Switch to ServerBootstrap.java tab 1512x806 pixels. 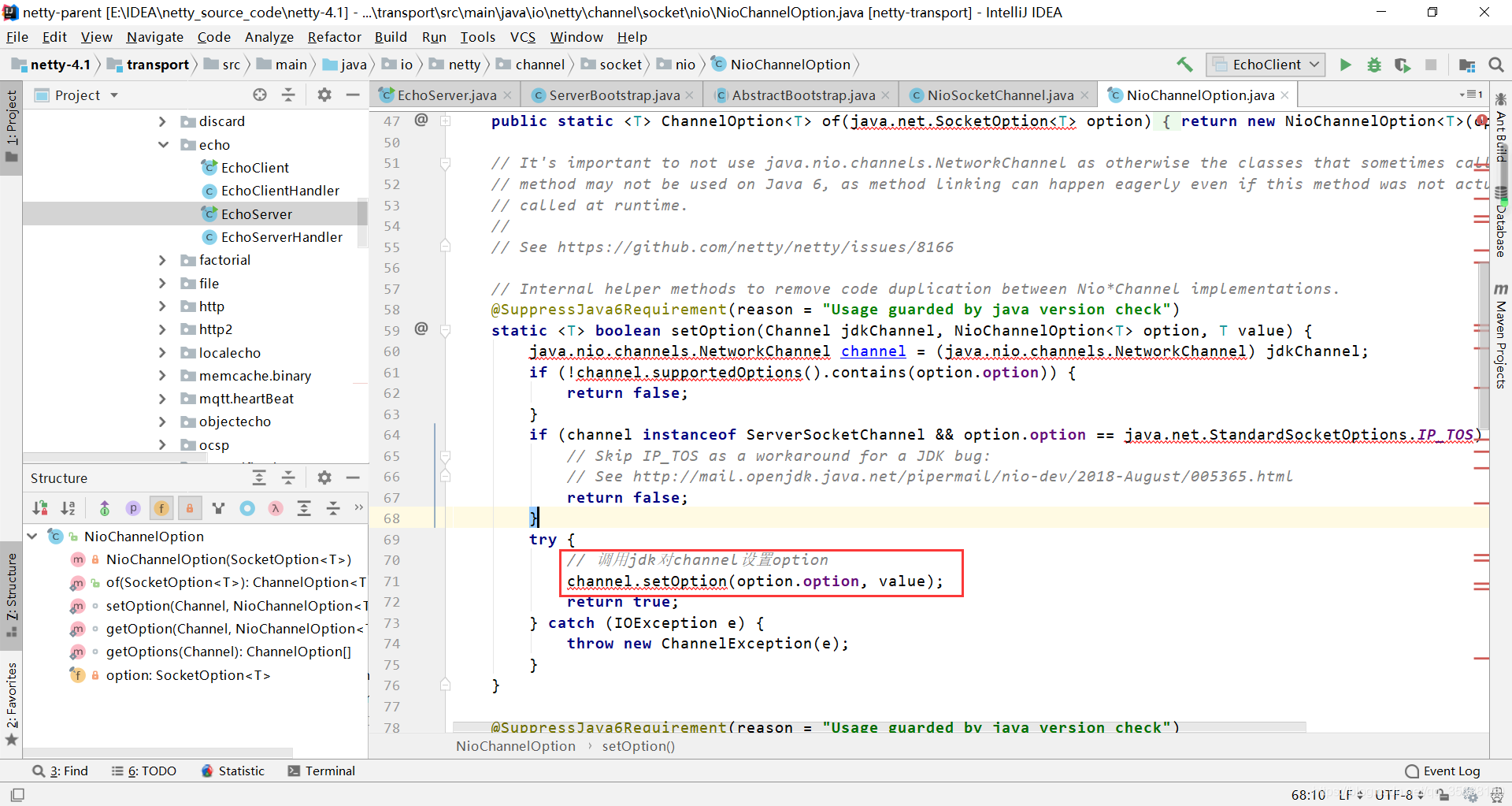coord(613,95)
